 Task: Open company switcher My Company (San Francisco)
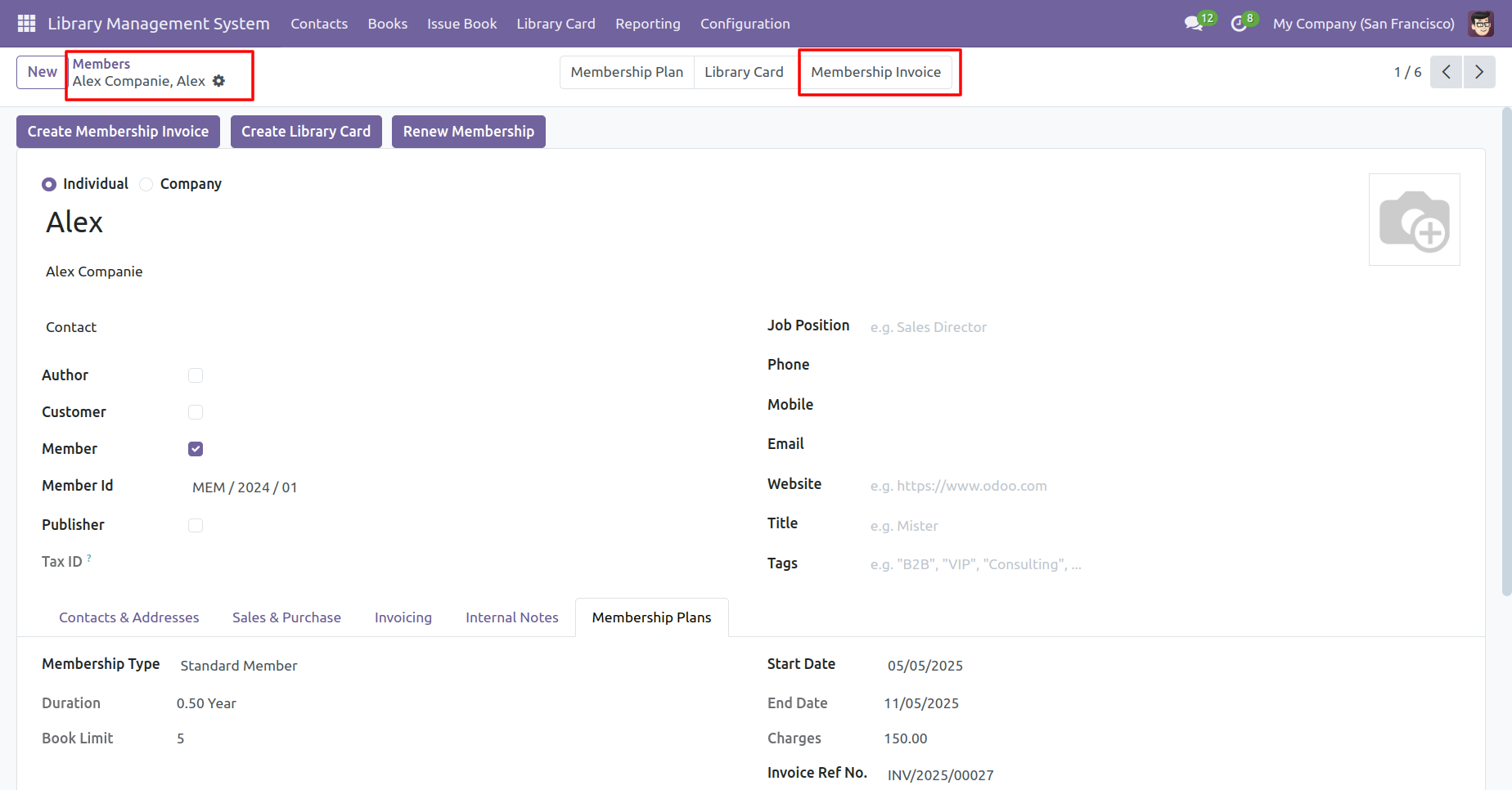1363,24
